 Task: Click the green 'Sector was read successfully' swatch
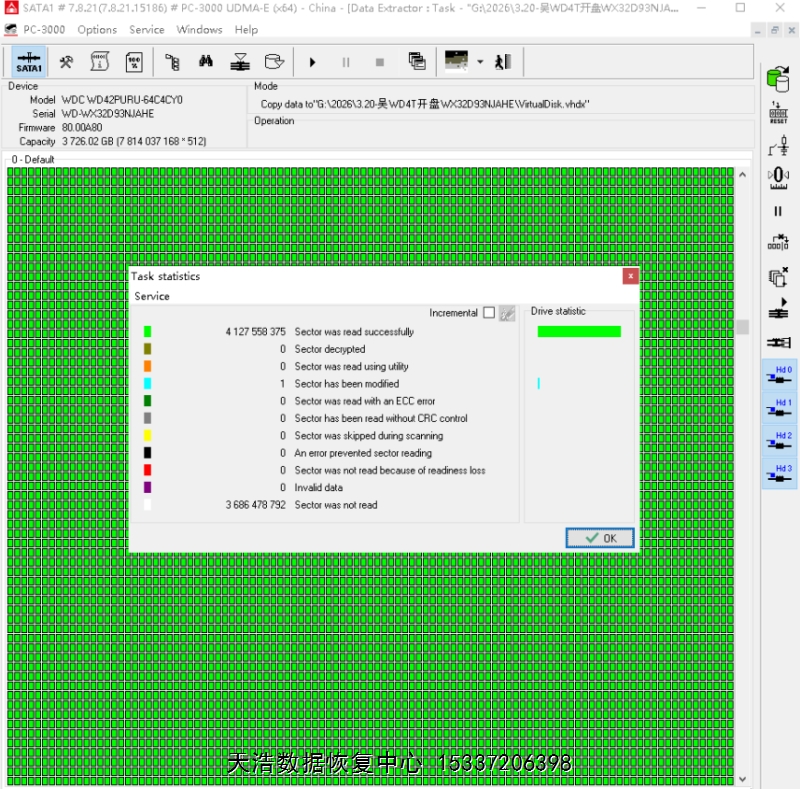[x=147, y=332]
